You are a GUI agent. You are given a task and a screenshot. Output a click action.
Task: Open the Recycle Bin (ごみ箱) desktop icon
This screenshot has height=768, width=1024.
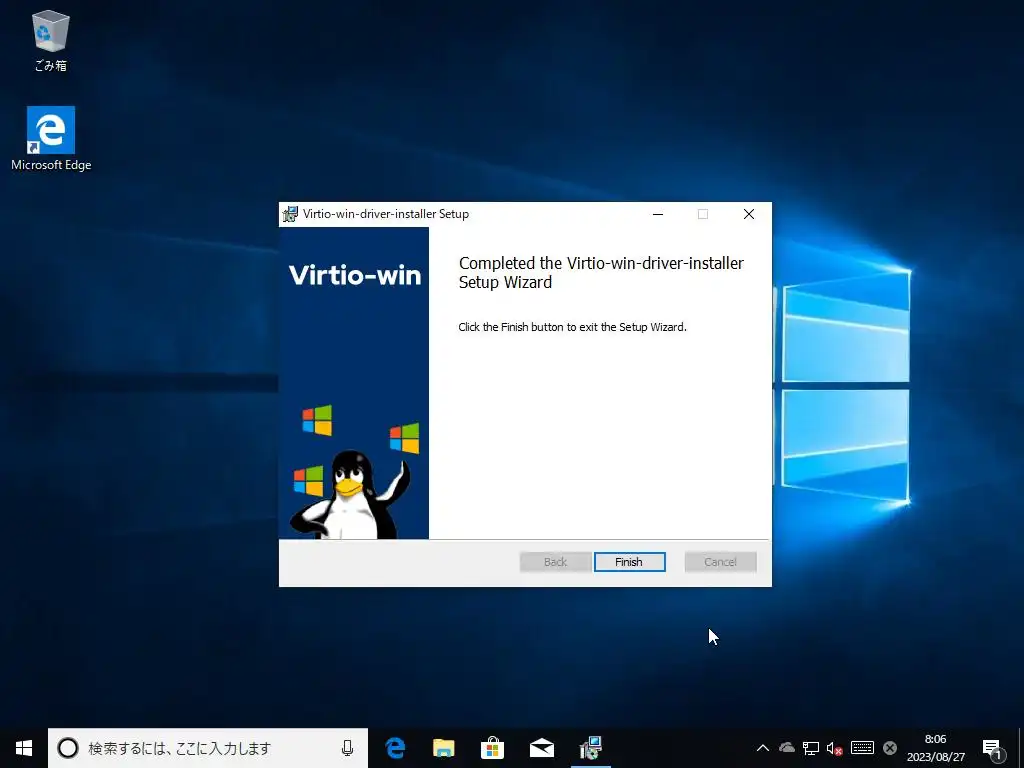[50, 40]
